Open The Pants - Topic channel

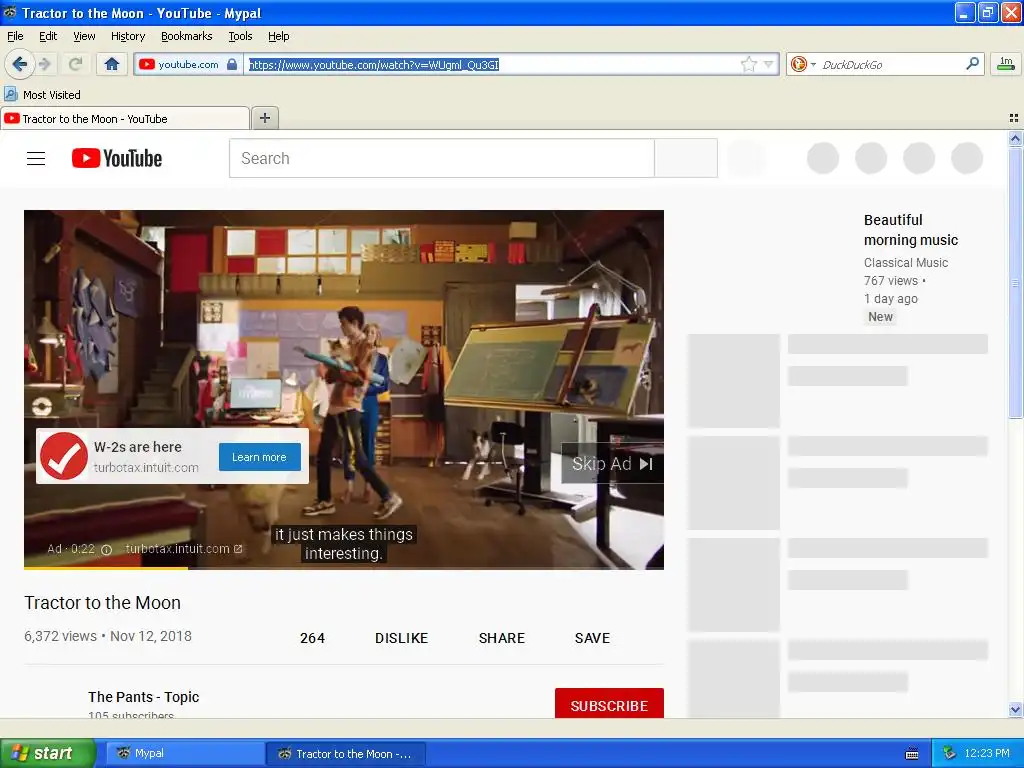click(144, 697)
